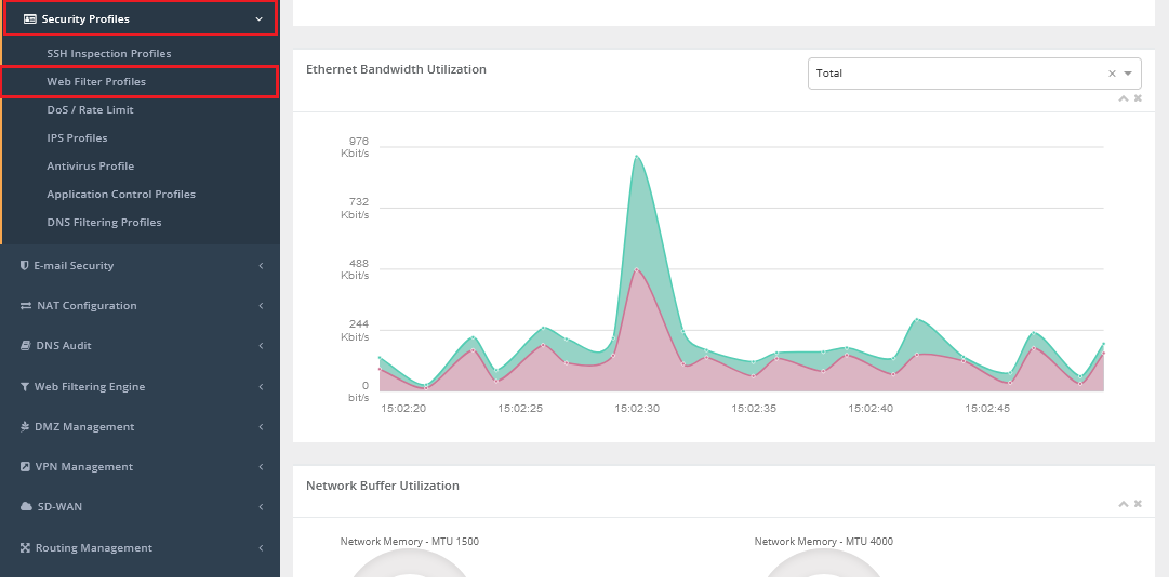Screen dimensions: 1169x577
Task: Collapse the Security Profiles menu chevron
Action: click(259, 19)
